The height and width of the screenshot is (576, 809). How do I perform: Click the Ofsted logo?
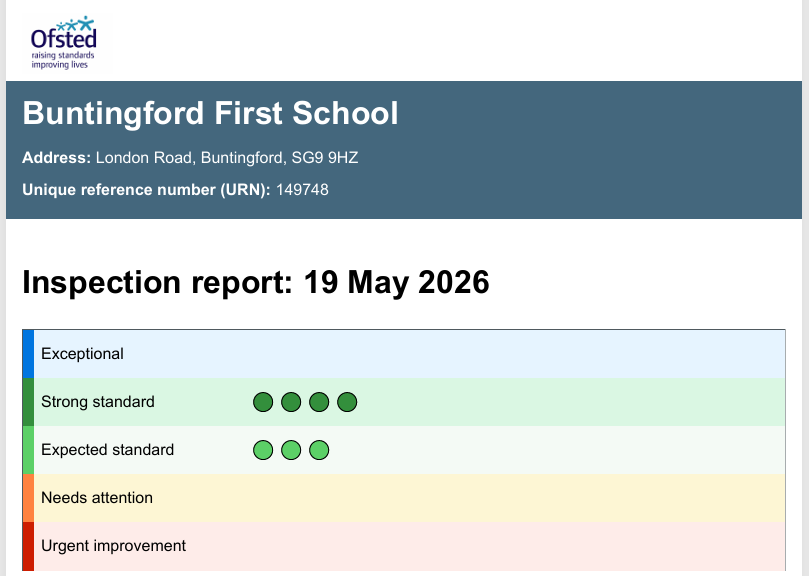click(x=63, y=42)
